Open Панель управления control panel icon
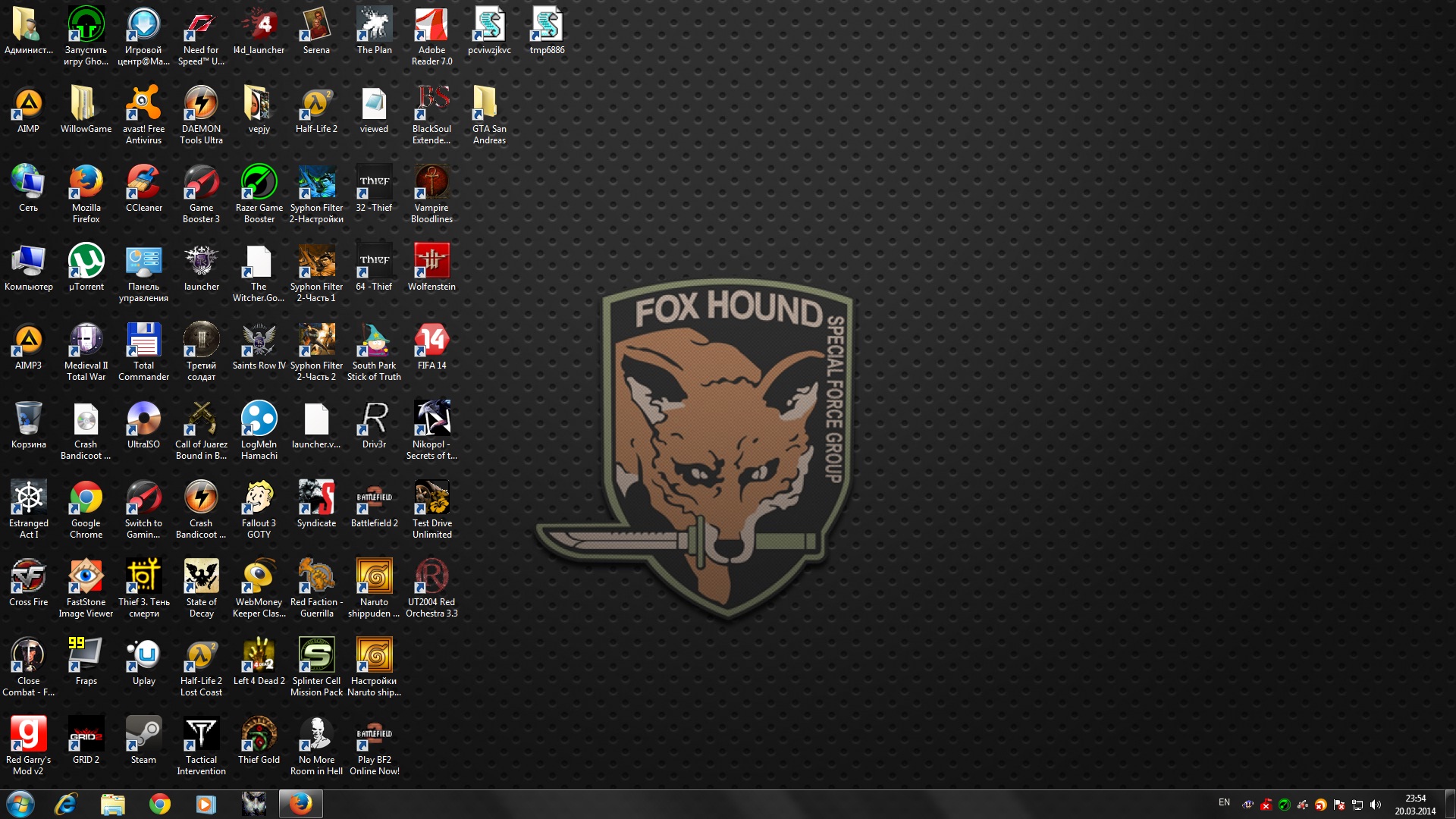Image resolution: width=1456 pixels, height=819 pixels. [x=143, y=272]
